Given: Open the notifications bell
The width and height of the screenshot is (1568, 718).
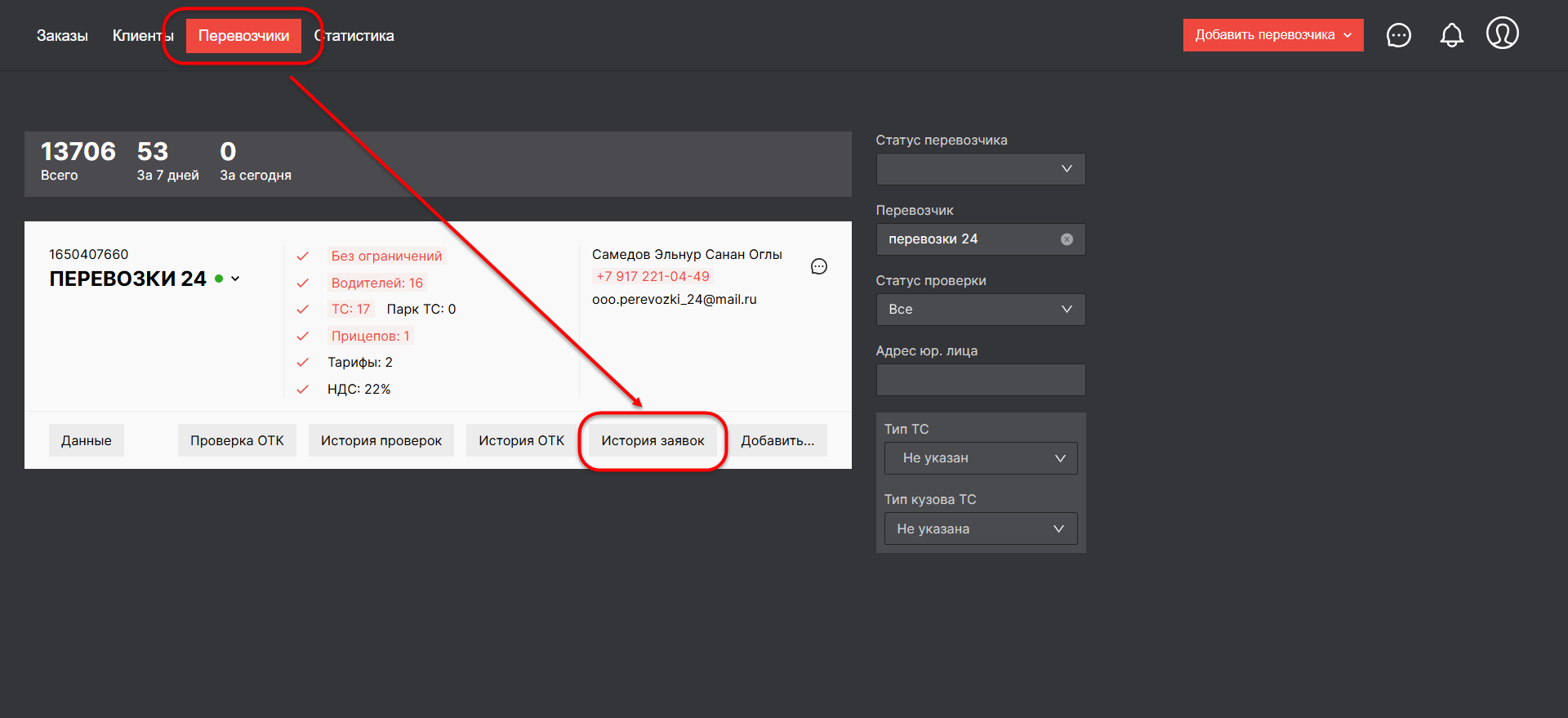Looking at the screenshot, I should coord(1451,35).
